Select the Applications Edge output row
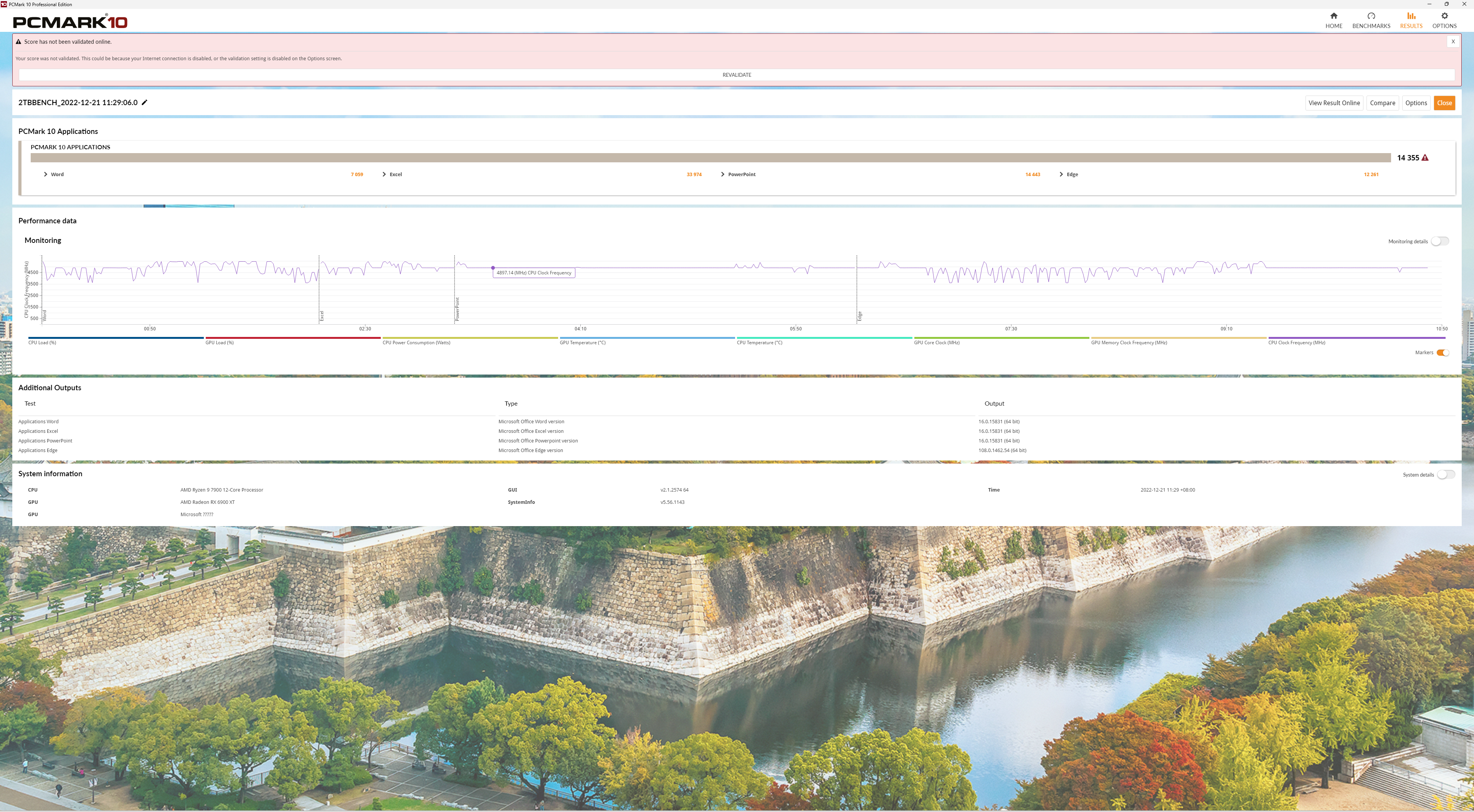The height and width of the screenshot is (812, 1474). [x=737, y=451]
